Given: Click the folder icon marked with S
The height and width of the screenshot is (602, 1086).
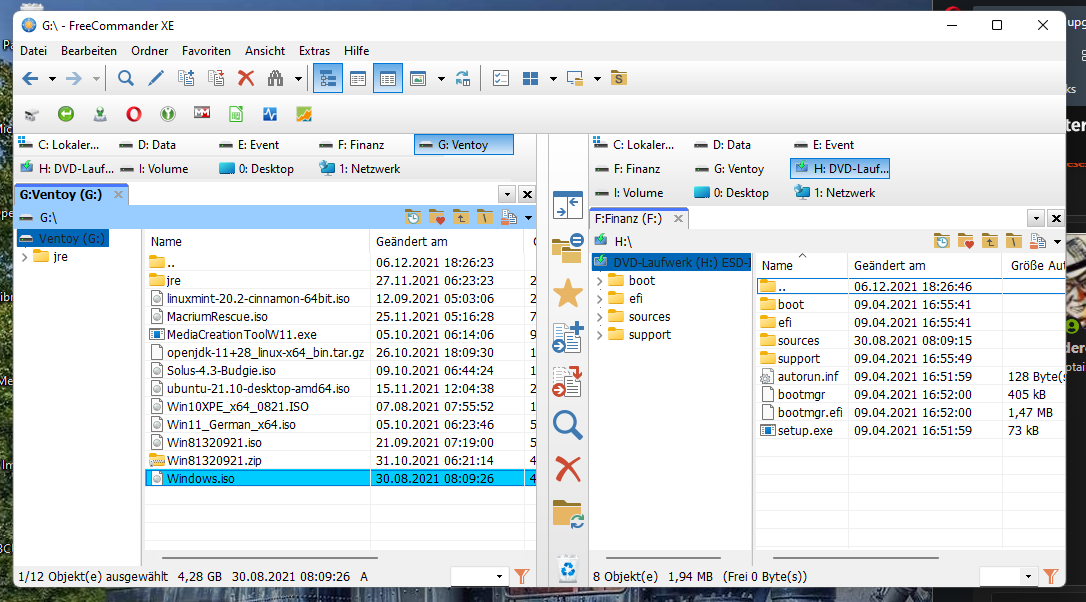Looking at the screenshot, I should coord(618,78).
